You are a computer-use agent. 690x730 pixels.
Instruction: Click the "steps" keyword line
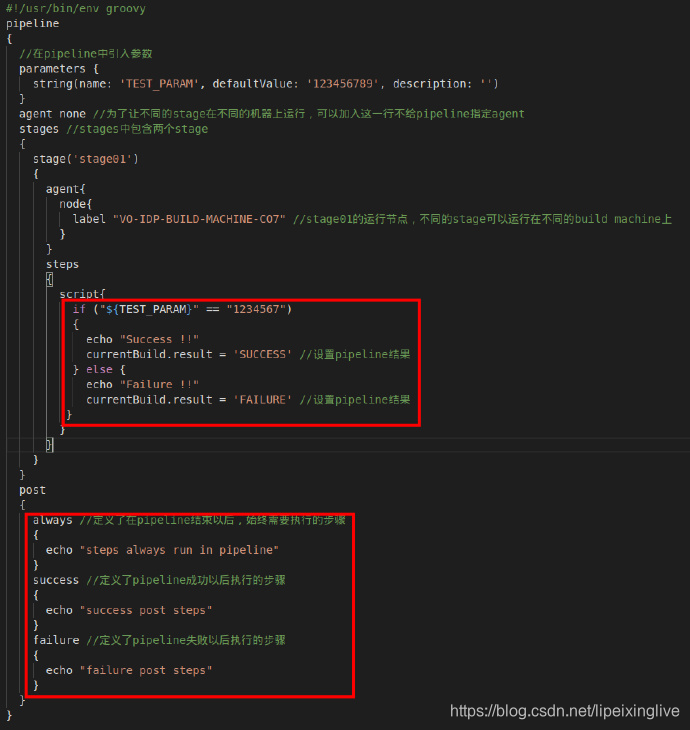pos(62,264)
